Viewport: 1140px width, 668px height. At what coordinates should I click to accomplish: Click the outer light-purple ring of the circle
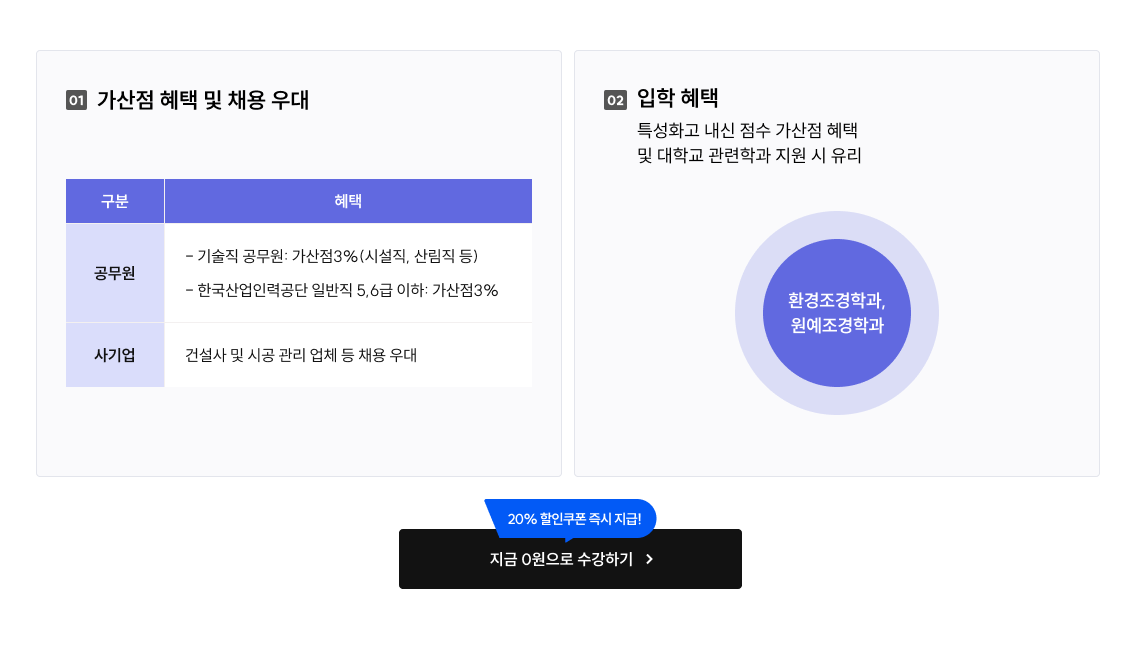[x=836, y=226]
